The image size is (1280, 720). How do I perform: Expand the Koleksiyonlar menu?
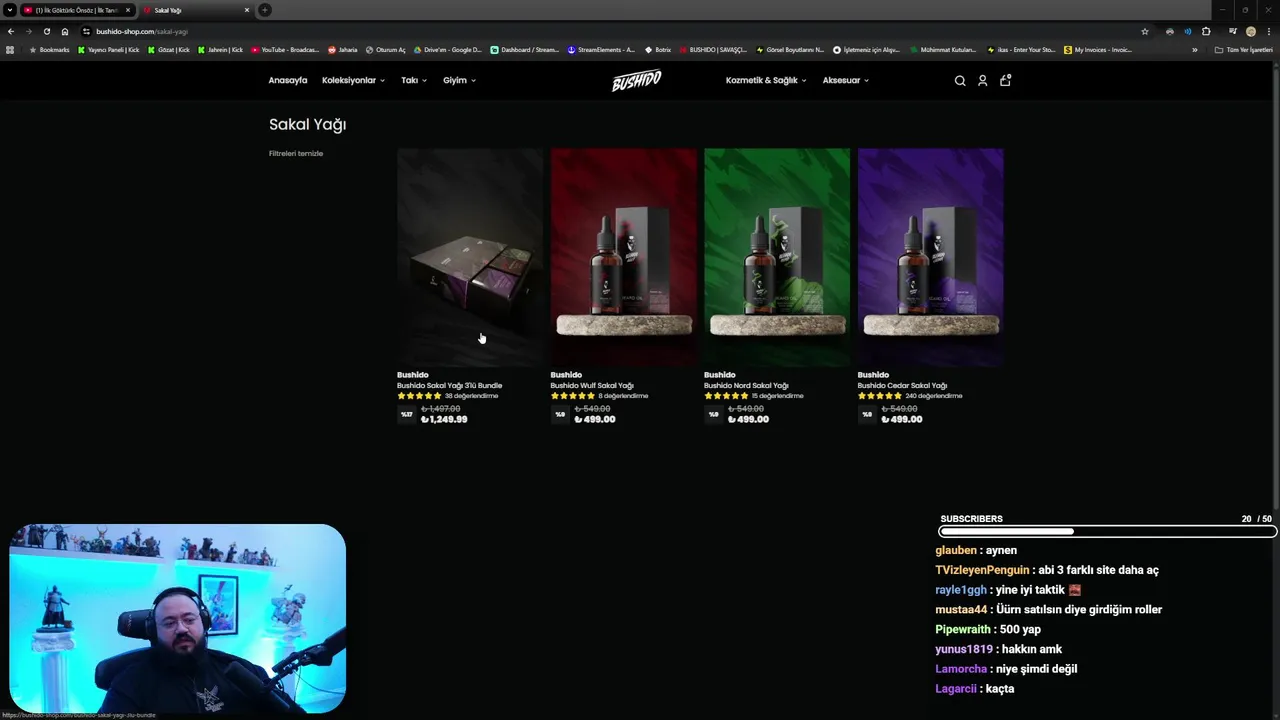[353, 81]
